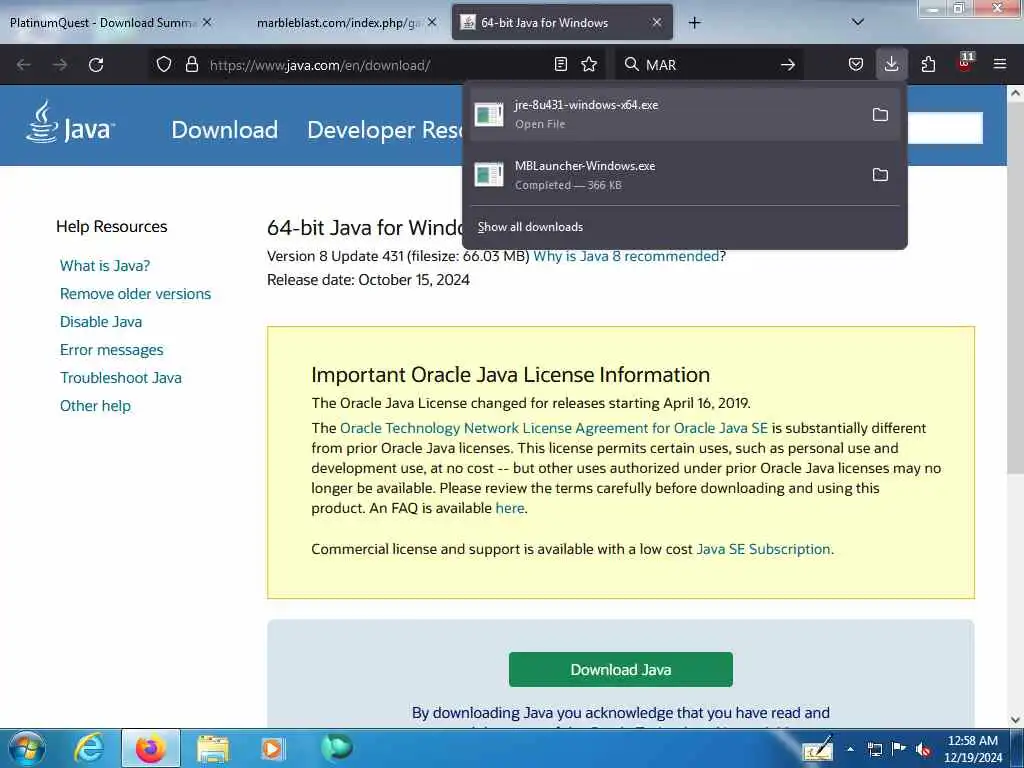
Task: Open the green marble app taskbar icon
Action: point(337,747)
